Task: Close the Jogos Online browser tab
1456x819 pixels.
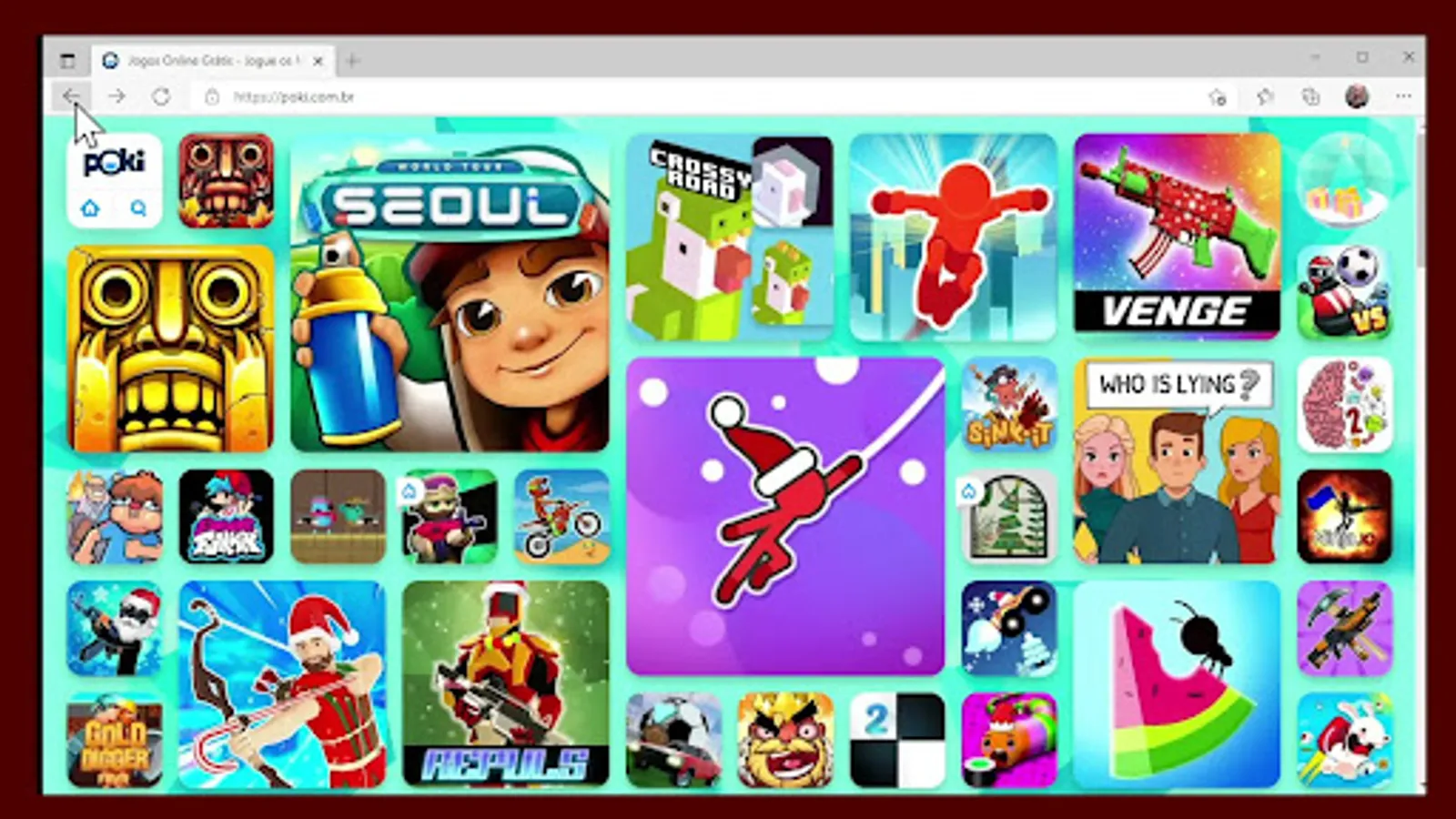Action: point(318,61)
